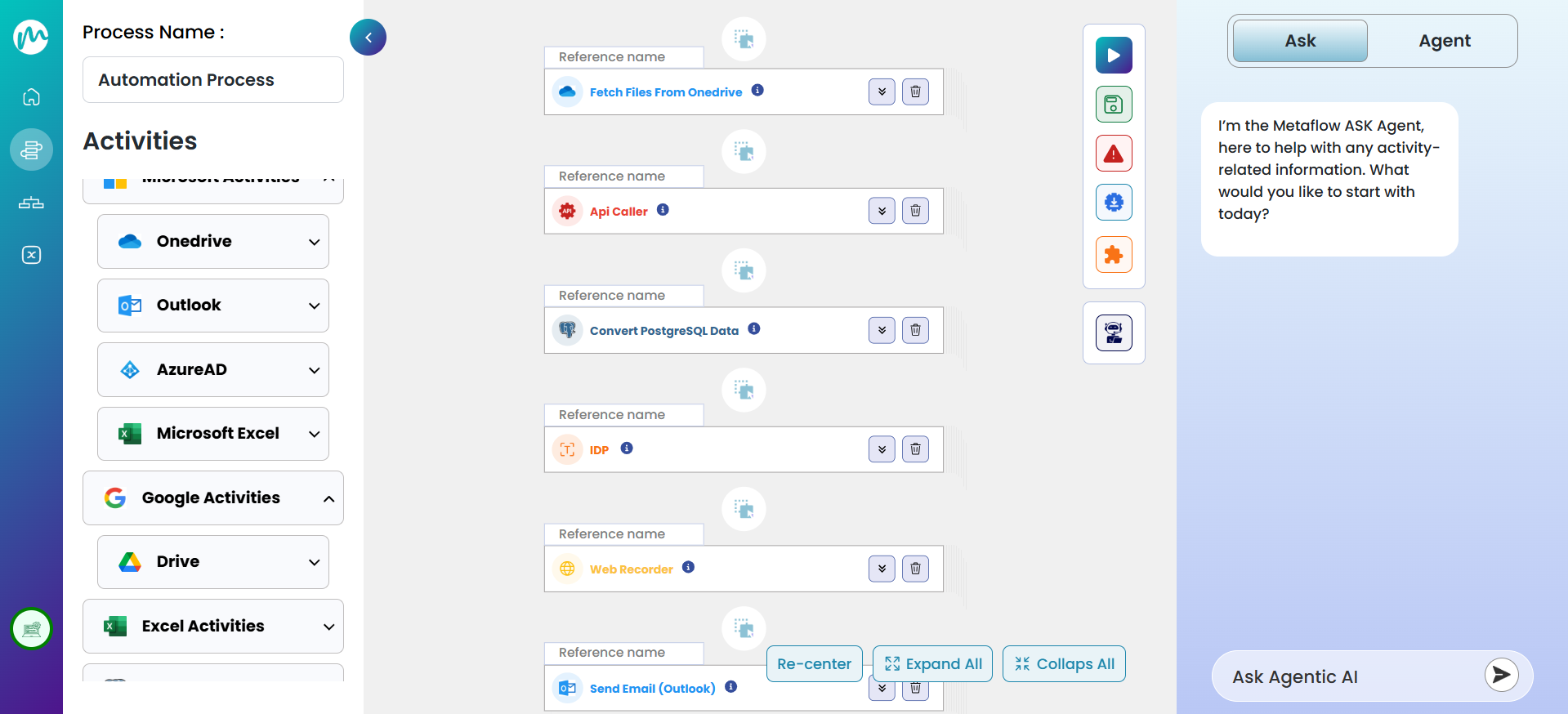Delete the Api Caller activity
This screenshot has width=1568, height=714.
click(915, 210)
